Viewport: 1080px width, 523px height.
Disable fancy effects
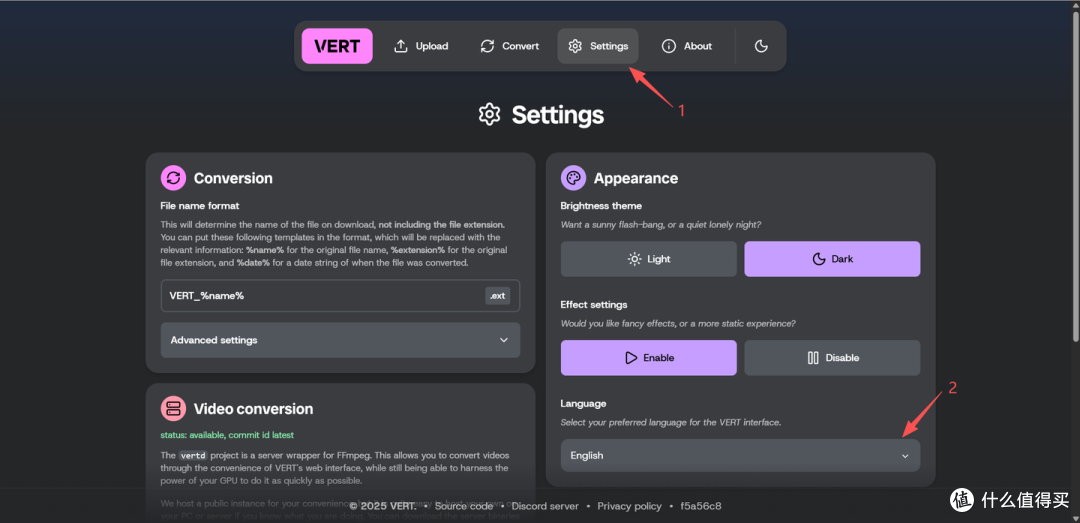coord(832,358)
